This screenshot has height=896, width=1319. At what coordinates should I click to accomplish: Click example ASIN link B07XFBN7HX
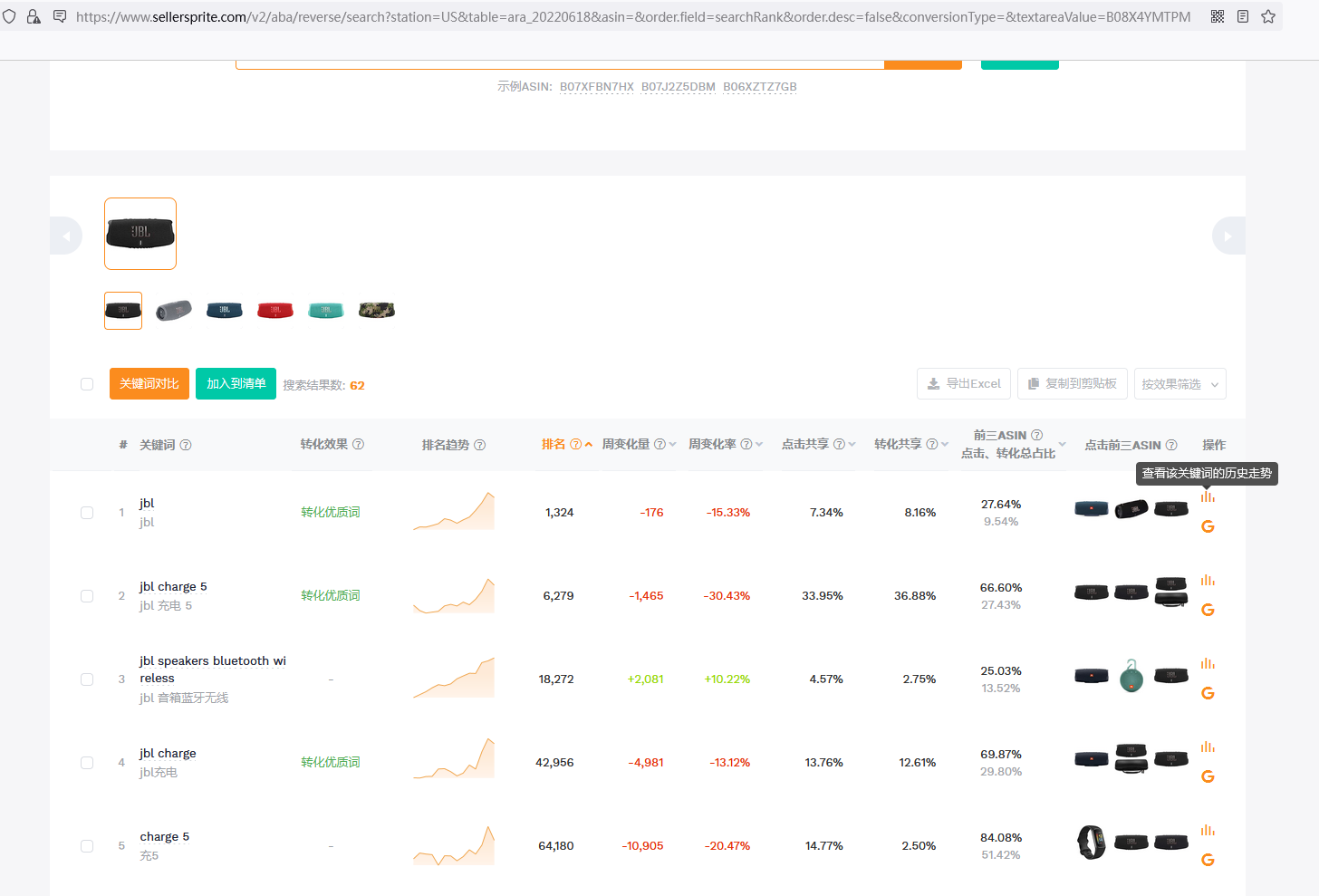[x=596, y=87]
